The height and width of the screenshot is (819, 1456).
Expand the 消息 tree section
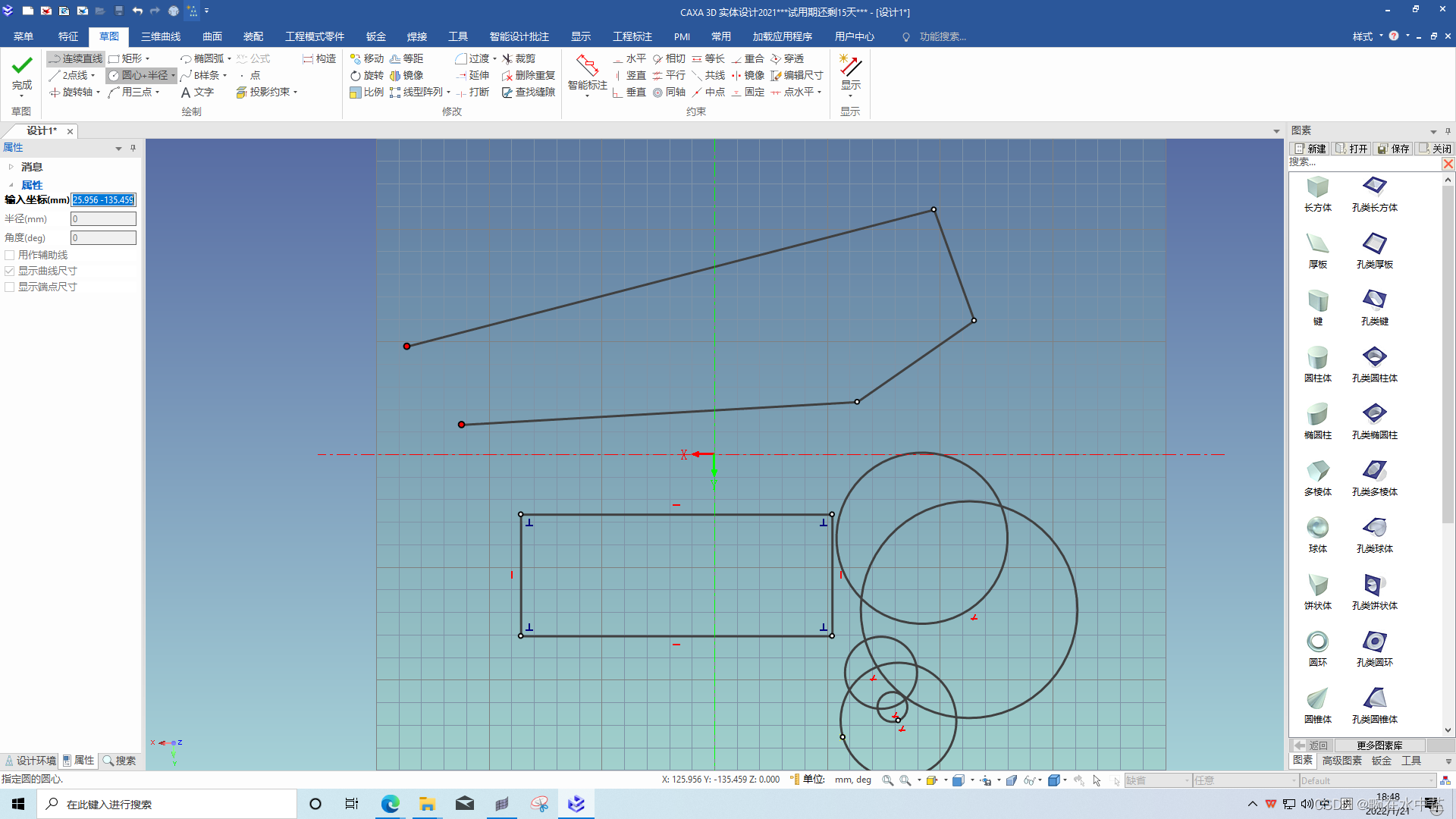tap(11, 167)
